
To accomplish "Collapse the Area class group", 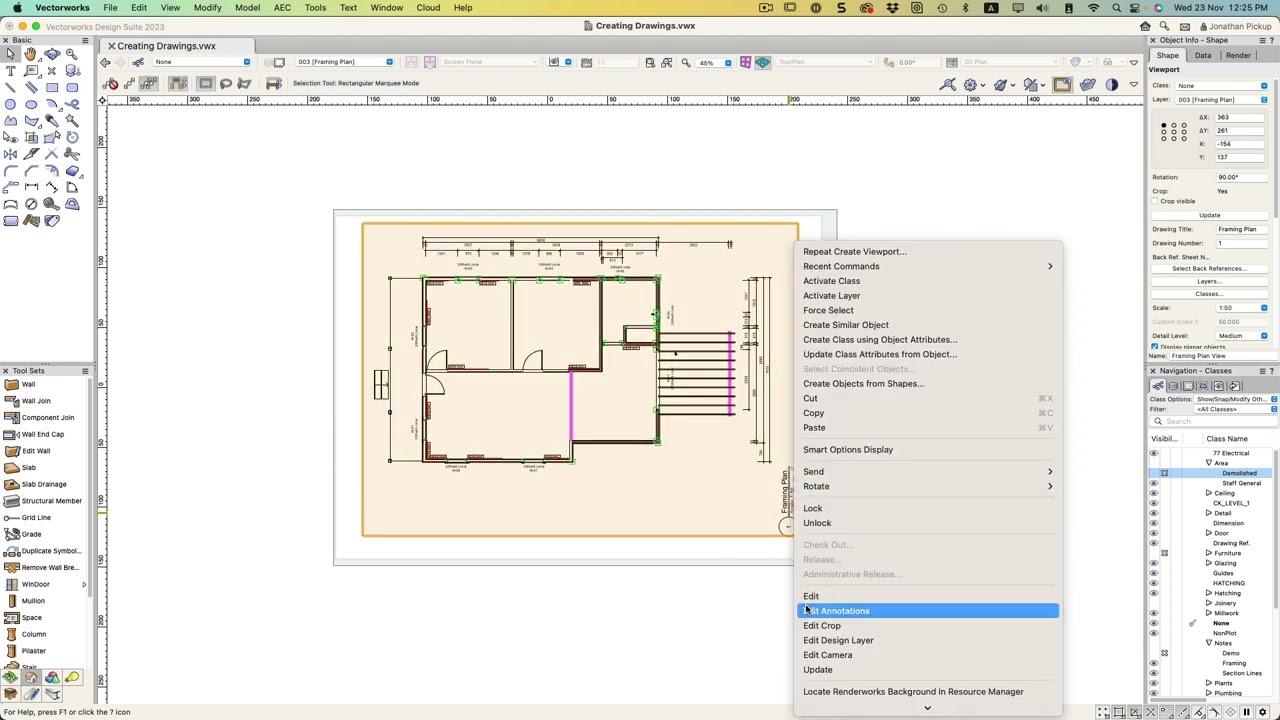I will click(1208, 463).
